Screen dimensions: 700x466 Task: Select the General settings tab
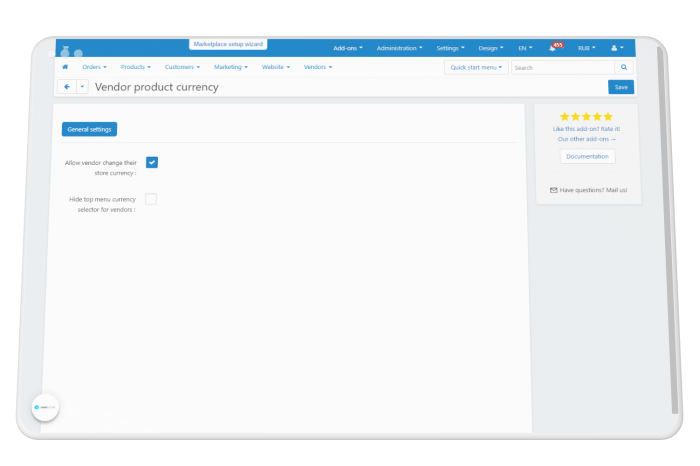point(89,129)
